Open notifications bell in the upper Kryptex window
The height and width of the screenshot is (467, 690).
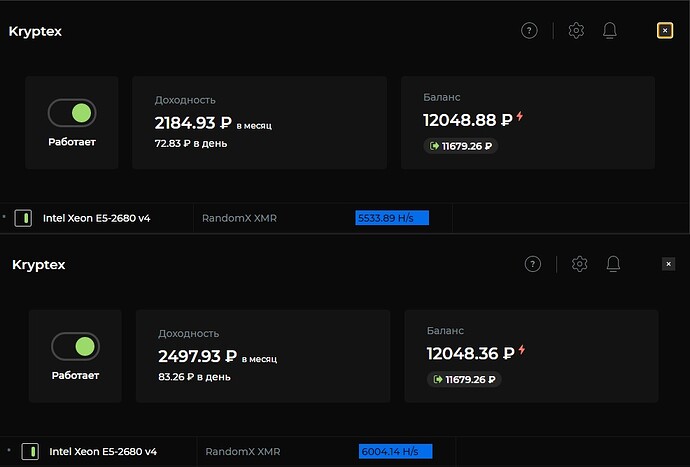(609, 31)
